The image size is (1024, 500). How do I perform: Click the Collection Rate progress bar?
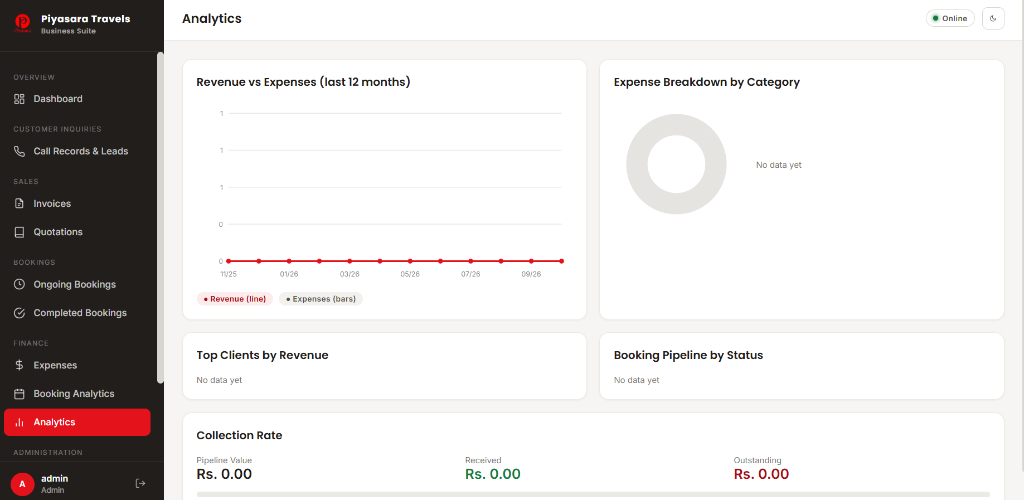pyautogui.click(x=593, y=495)
